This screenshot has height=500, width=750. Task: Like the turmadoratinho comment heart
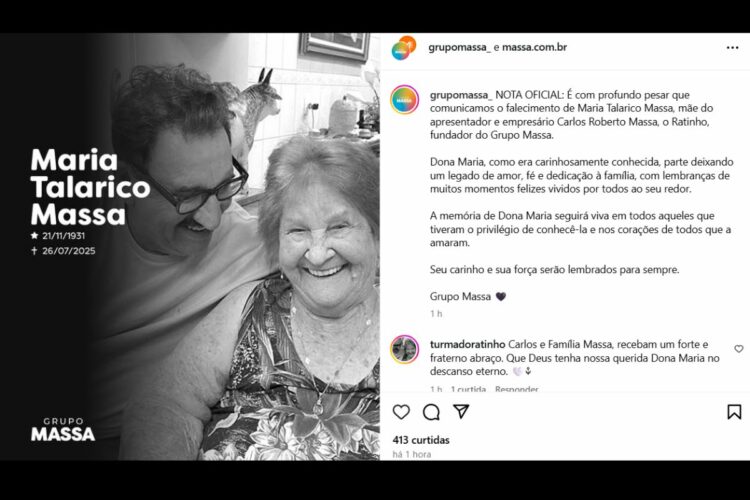(739, 349)
